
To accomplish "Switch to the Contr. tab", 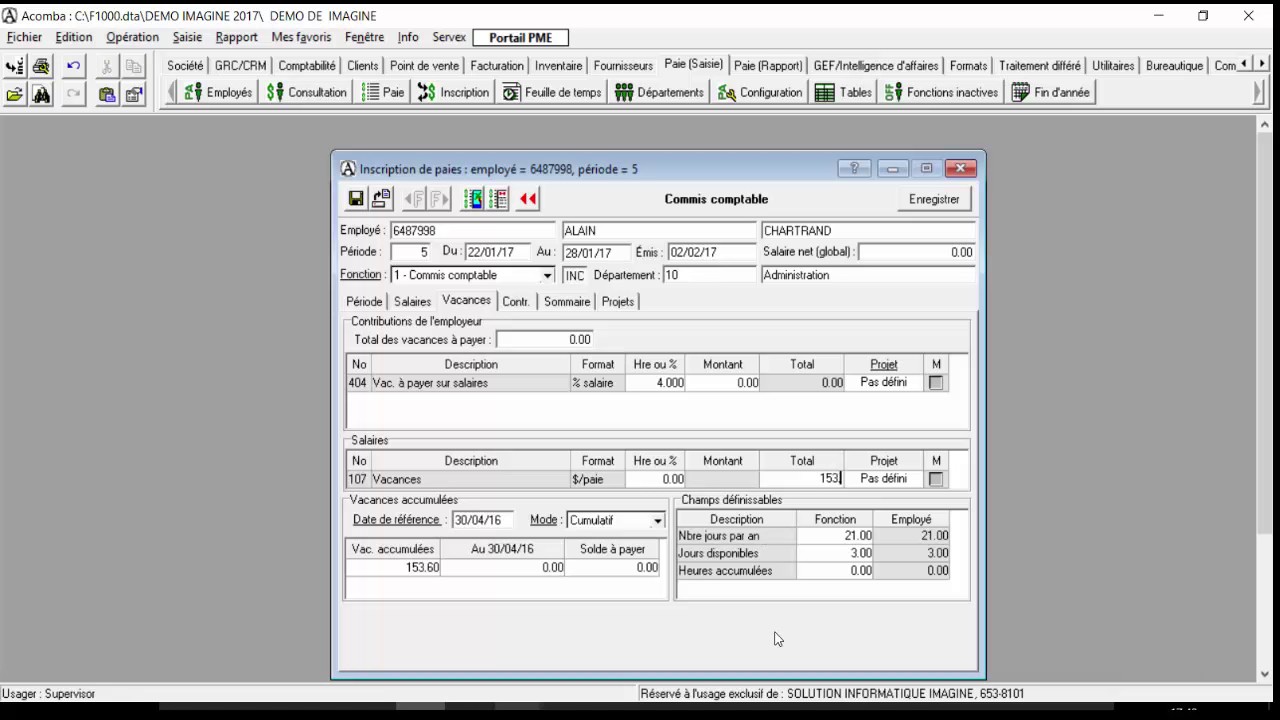I will point(516,301).
